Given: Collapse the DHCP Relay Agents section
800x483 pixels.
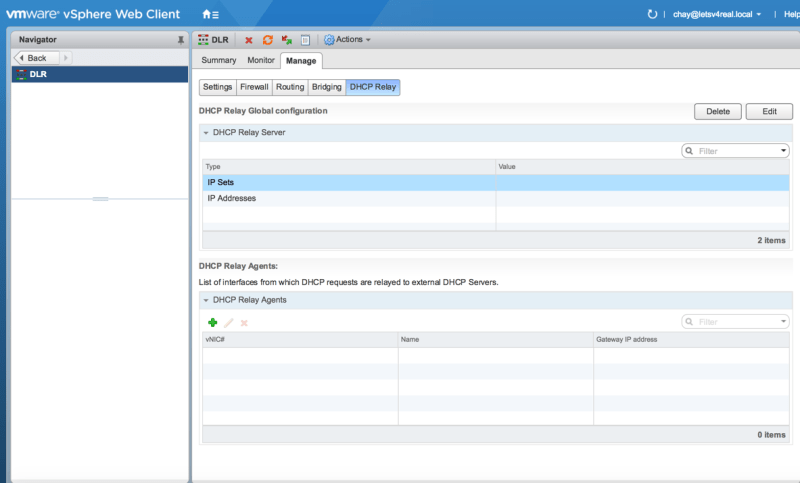Looking at the screenshot, I should 207,300.
